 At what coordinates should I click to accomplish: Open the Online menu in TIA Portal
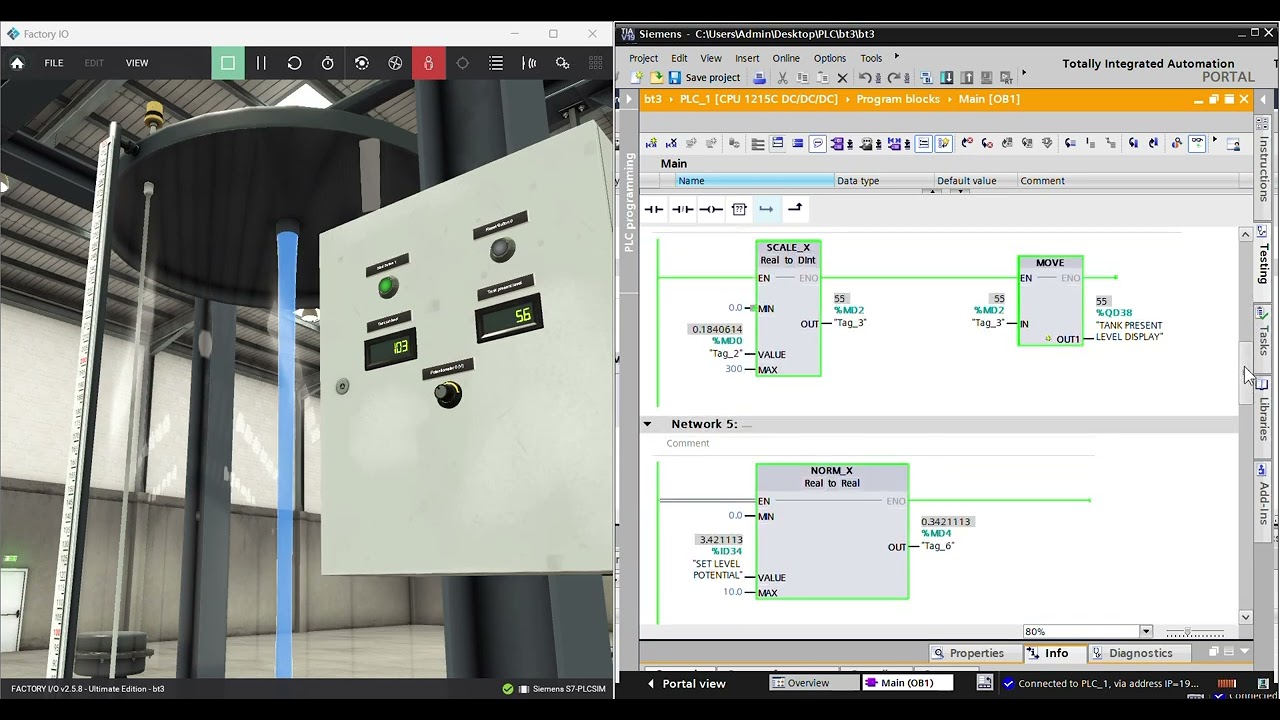click(x=786, y=58)
